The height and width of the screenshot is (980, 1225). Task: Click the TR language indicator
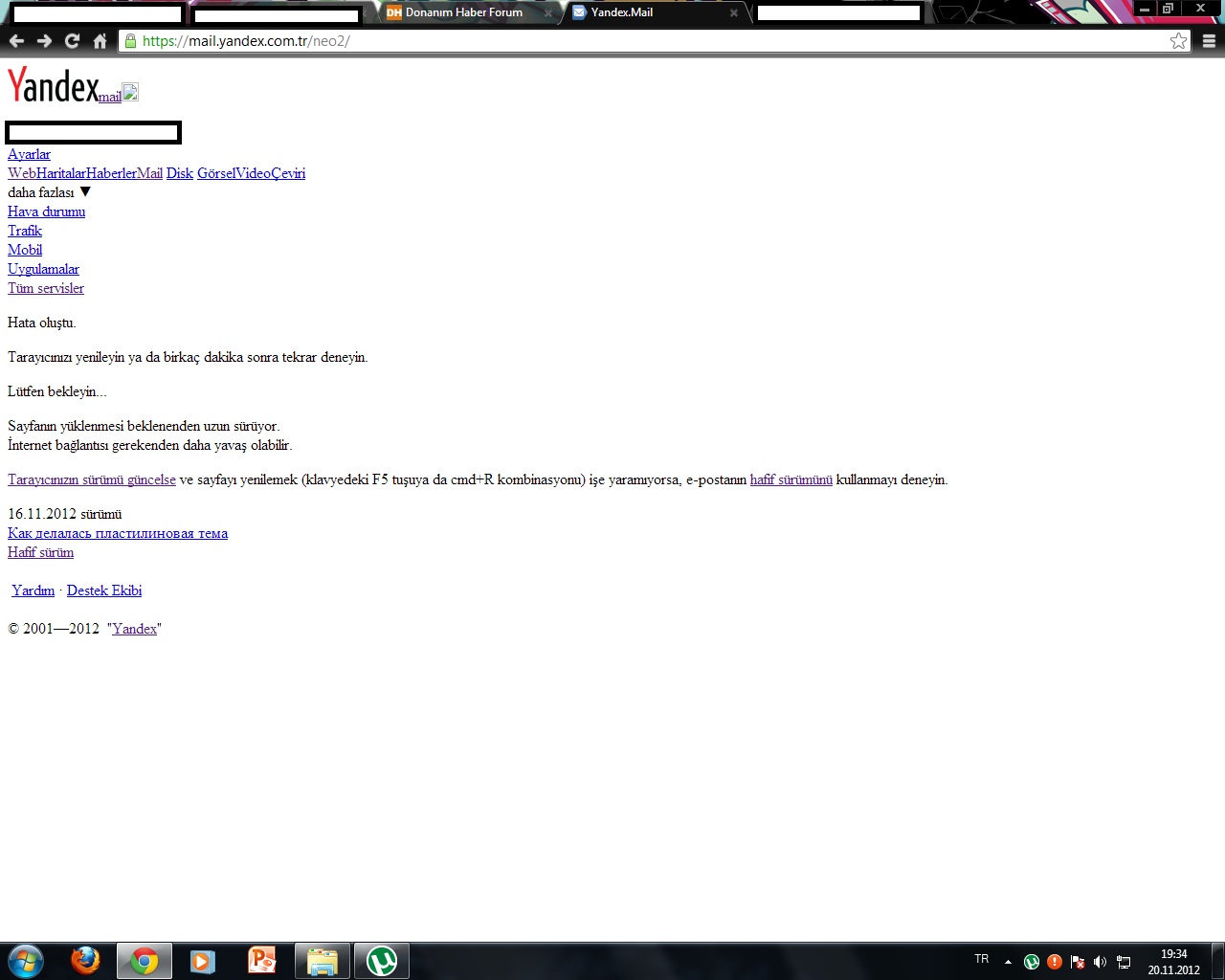(x=982, y=959)
